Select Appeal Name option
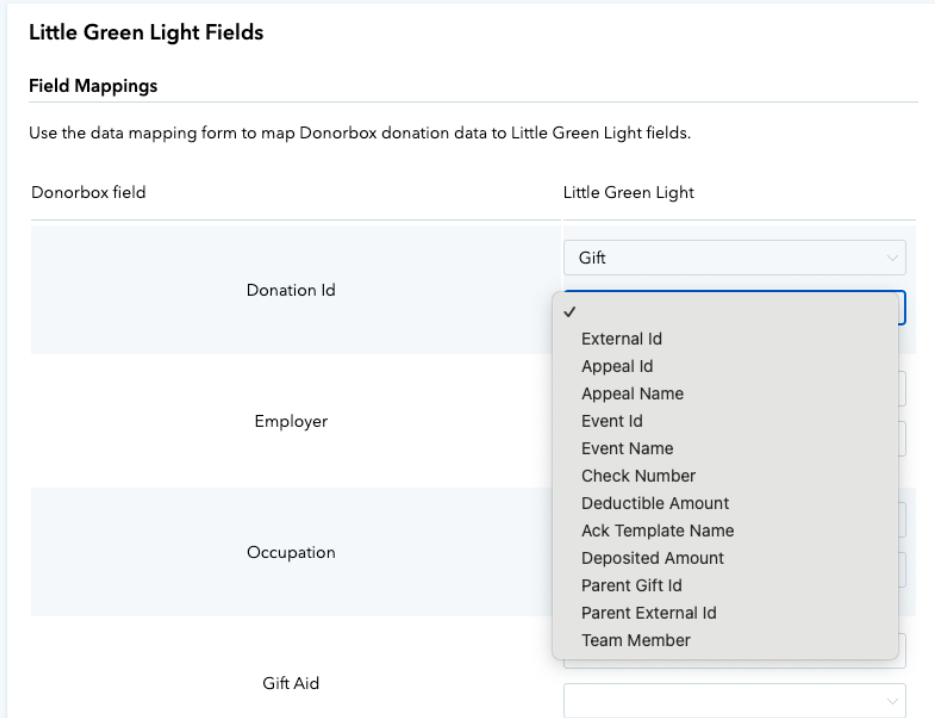 (x=725, y=394)
